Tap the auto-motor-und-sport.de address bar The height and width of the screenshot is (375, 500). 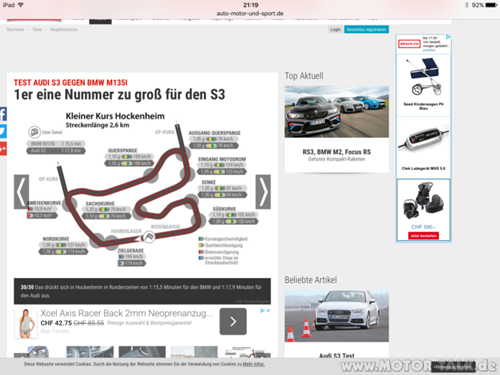pyautogui.click(x=250, y=13)
